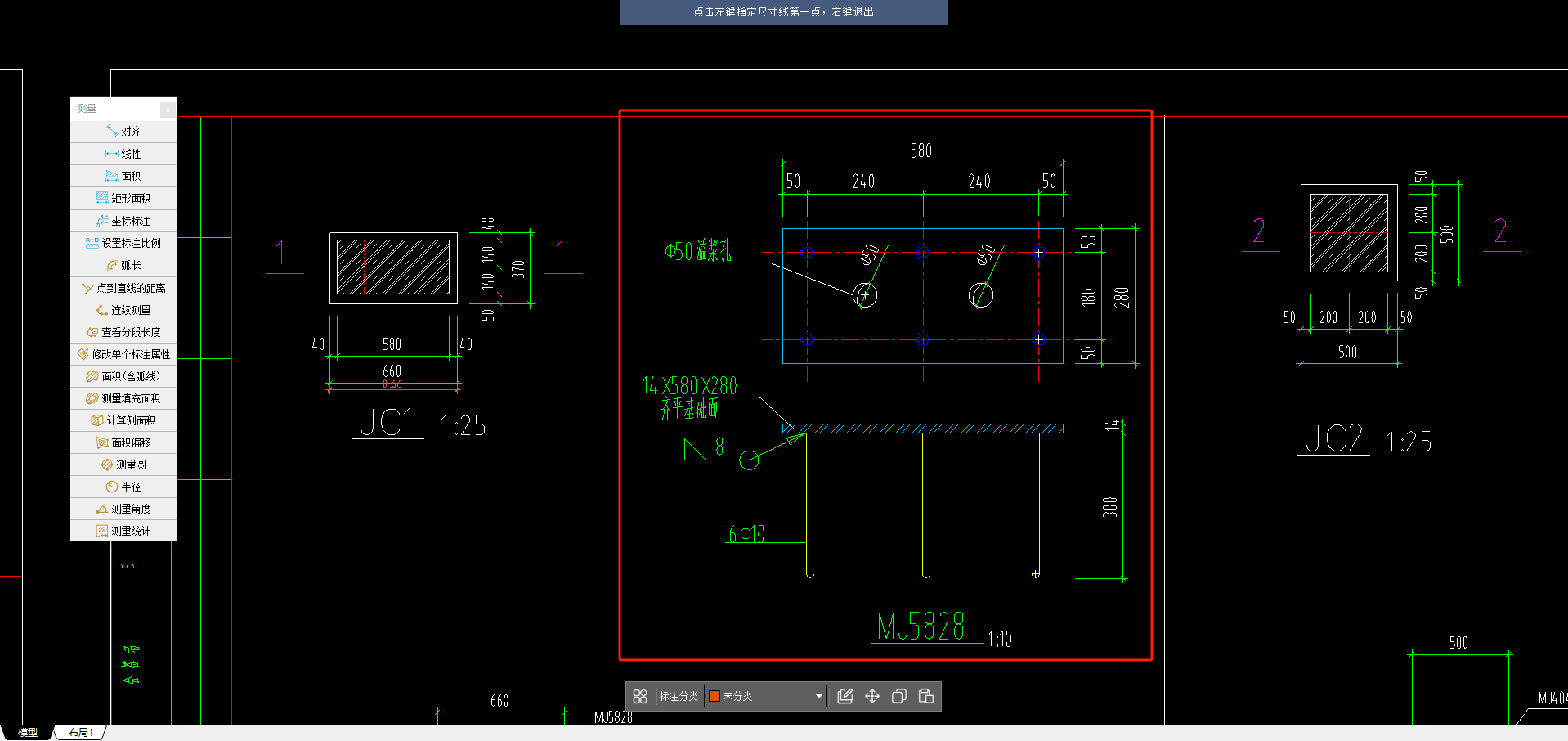
Task: Pick the 半径 radius measurement tool
Action: [x=123, y=487]
